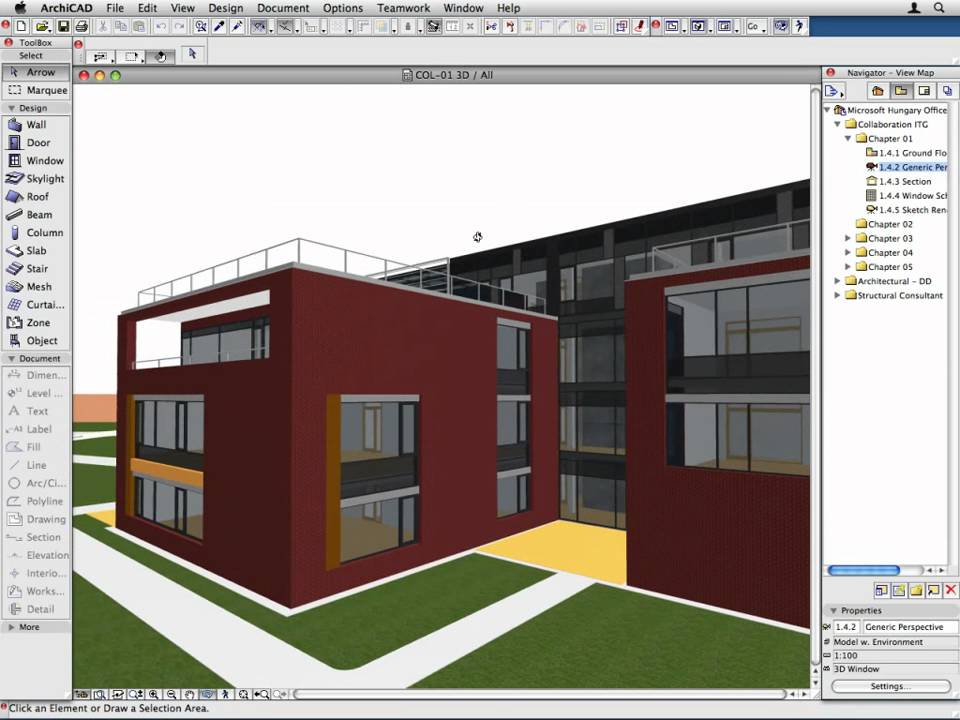
Task: Toggle the View Map button in Navigator
Action: 901,91
